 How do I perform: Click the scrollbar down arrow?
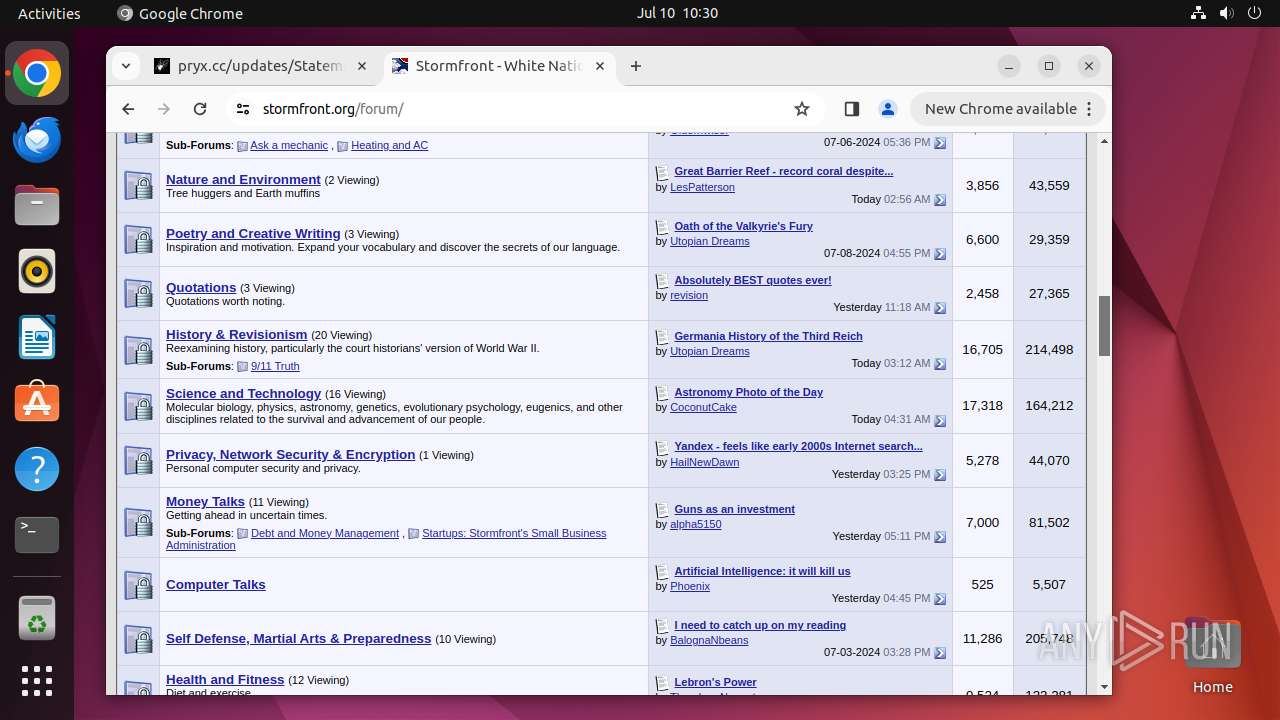[1104, 687]
